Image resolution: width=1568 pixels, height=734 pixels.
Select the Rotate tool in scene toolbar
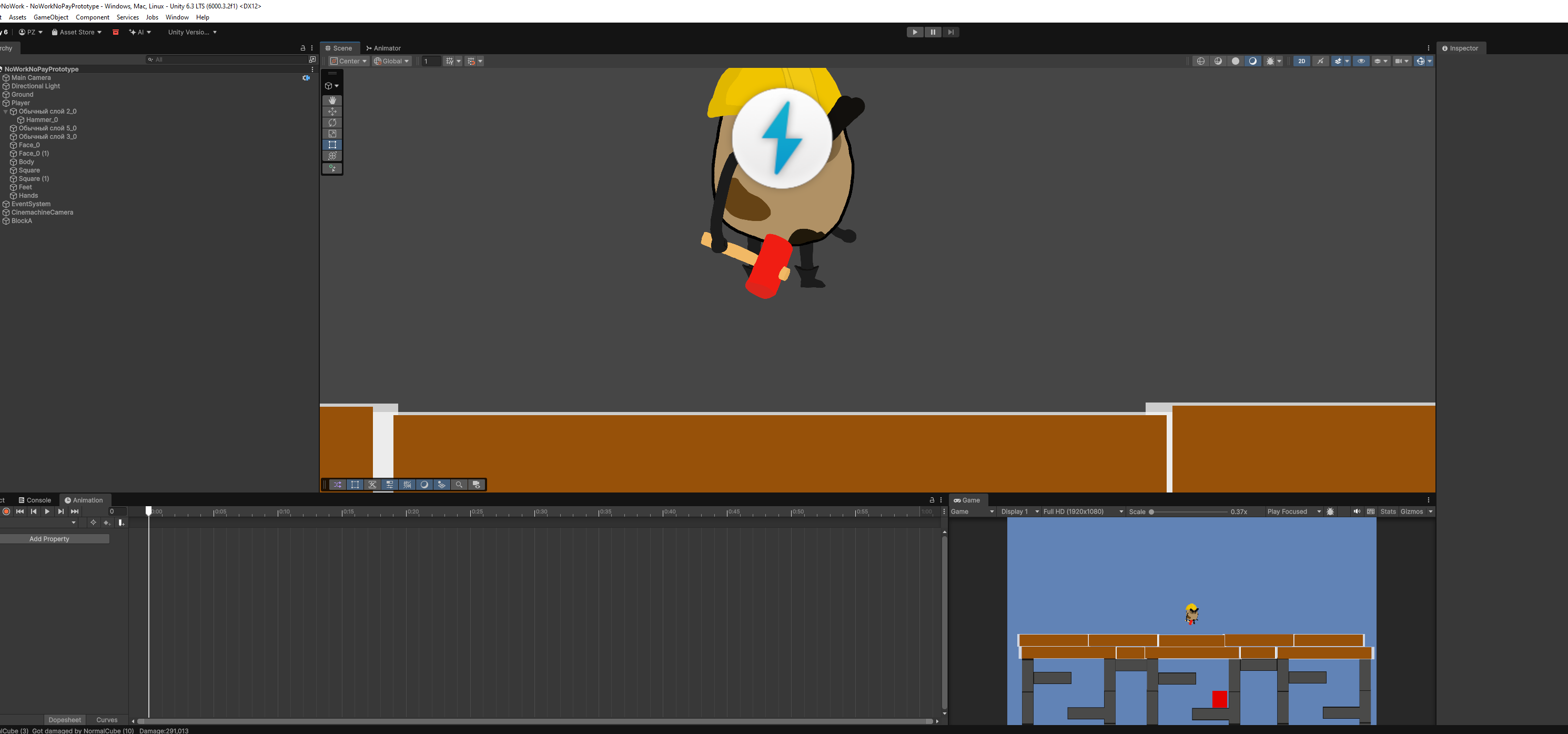[x=332, y=123]
